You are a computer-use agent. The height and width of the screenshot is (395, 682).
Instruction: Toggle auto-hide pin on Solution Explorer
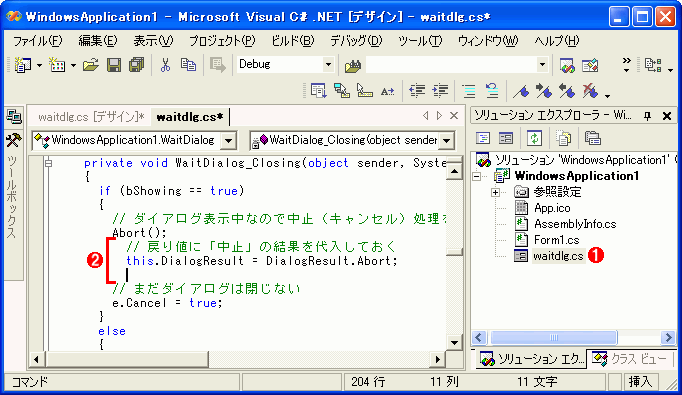(647, 116)
